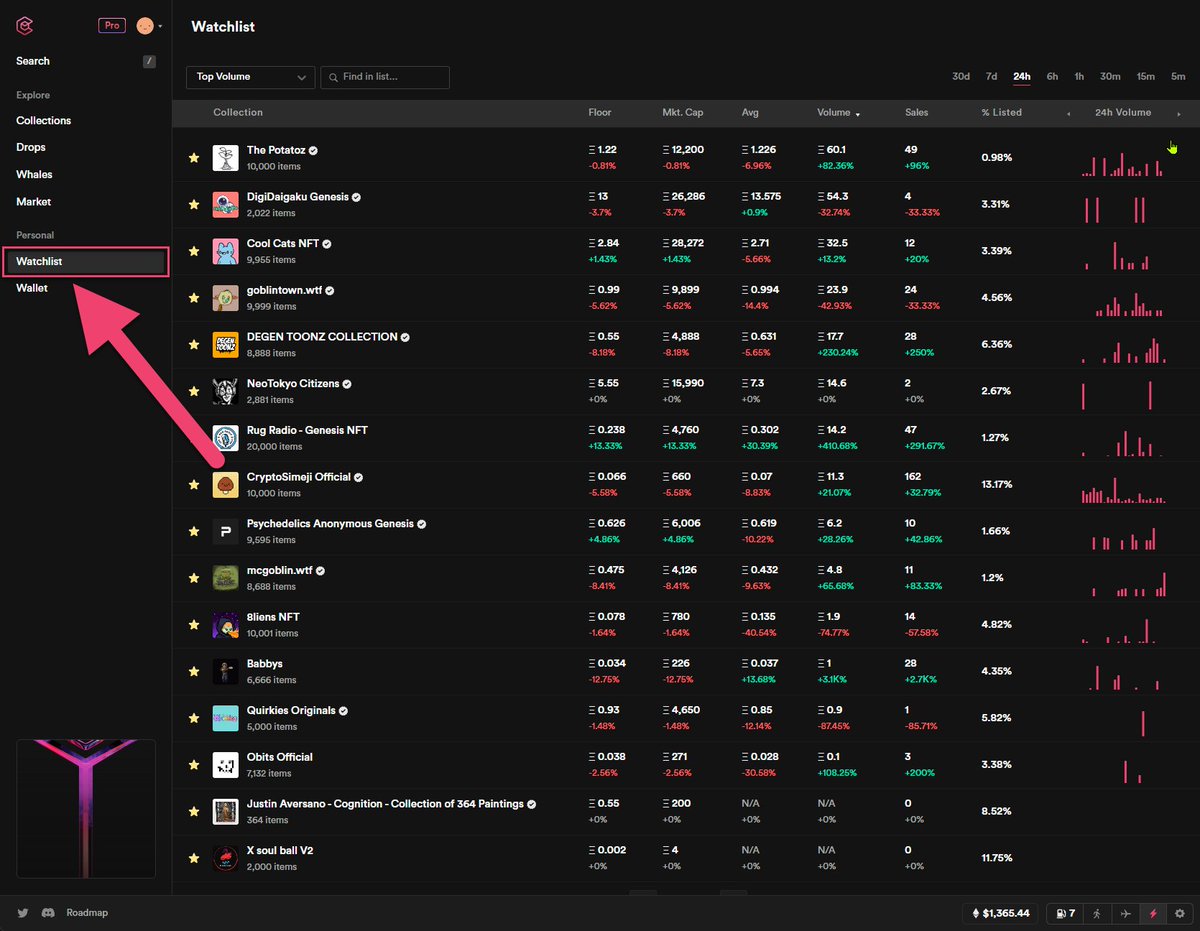This screenshot has height=931, width=1200.
Task: Sort by the % Listed column header
Action: [1002, 113]
